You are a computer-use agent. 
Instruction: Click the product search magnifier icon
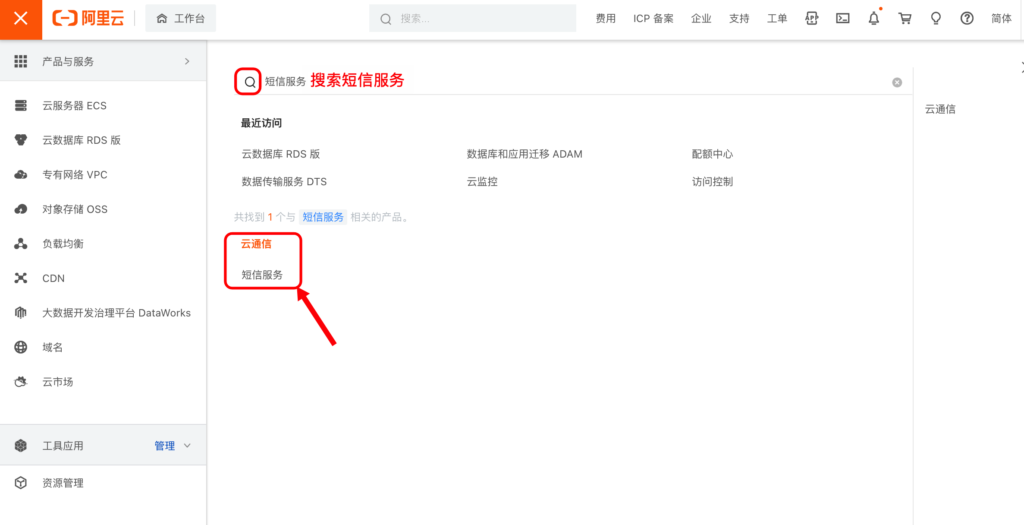pyautogui.click(x=249, y=82)
